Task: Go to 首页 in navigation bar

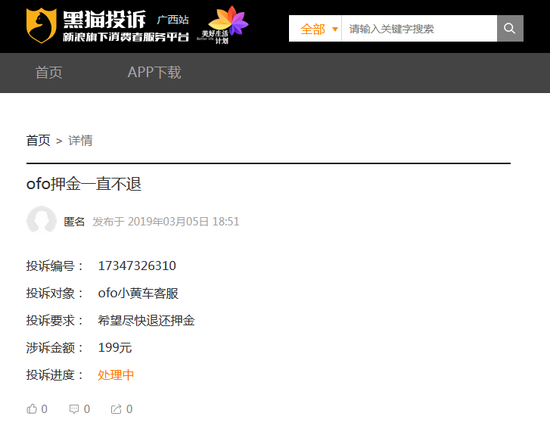Action: coord(49,73)
